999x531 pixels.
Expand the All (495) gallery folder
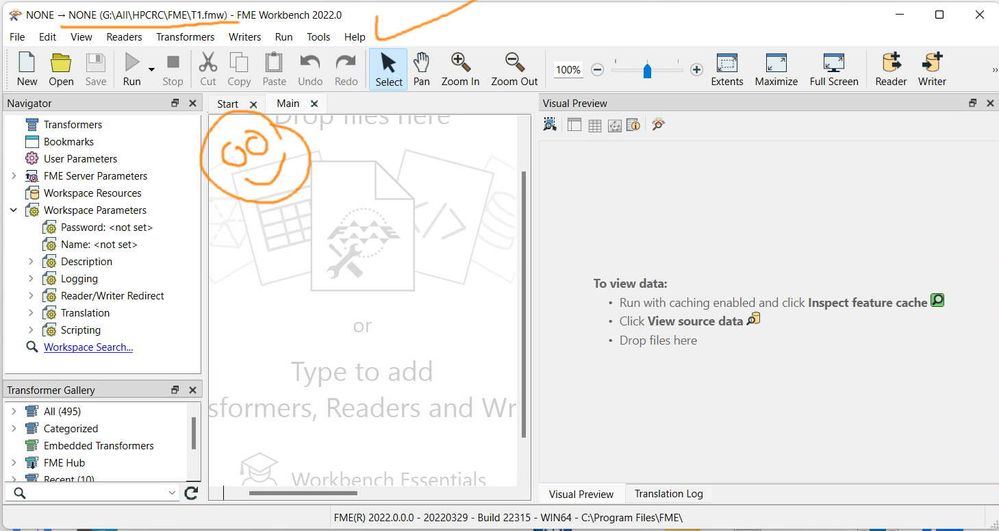pos(13,411)
